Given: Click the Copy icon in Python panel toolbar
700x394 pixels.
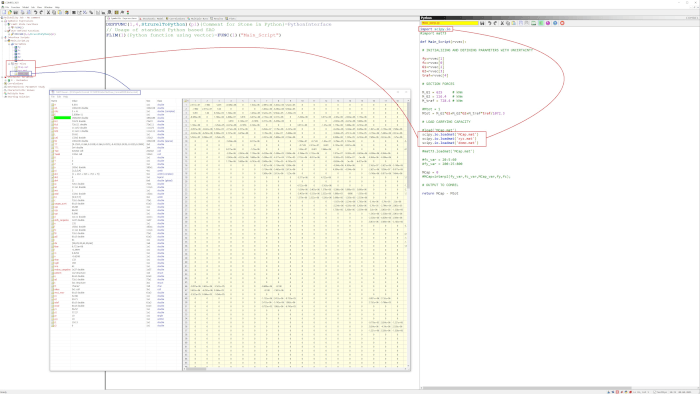Looking at the screenshot, I should pos(508,23).
